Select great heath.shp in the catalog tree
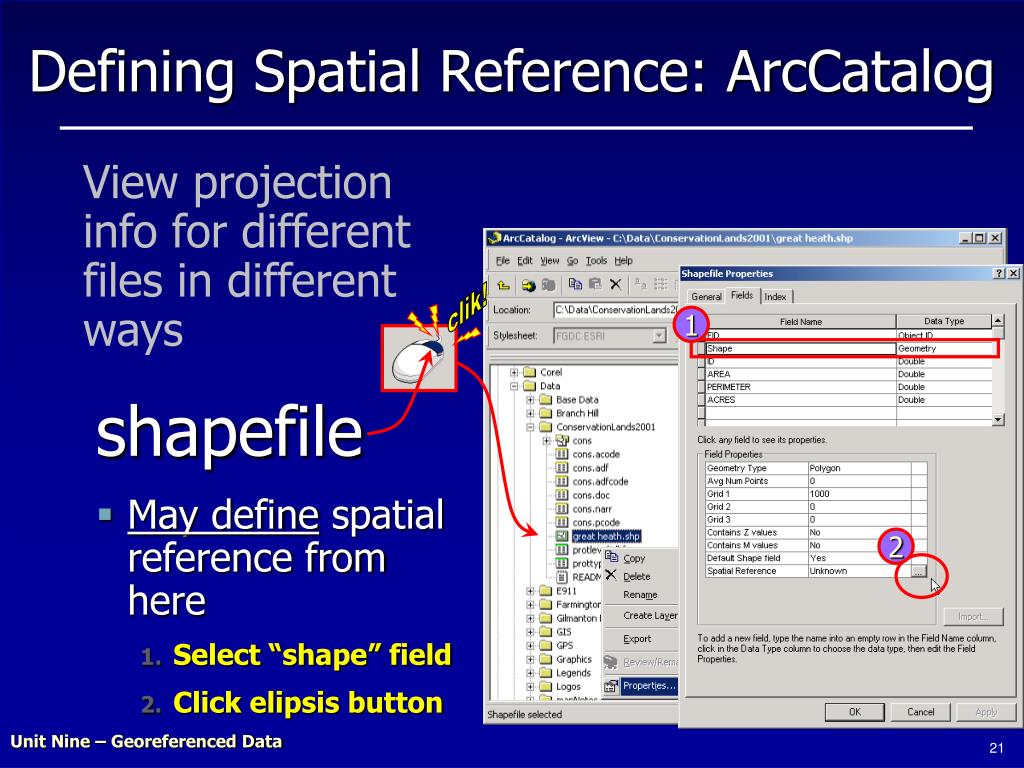This screenshot has width=1024, height=768. click(606, 536)
